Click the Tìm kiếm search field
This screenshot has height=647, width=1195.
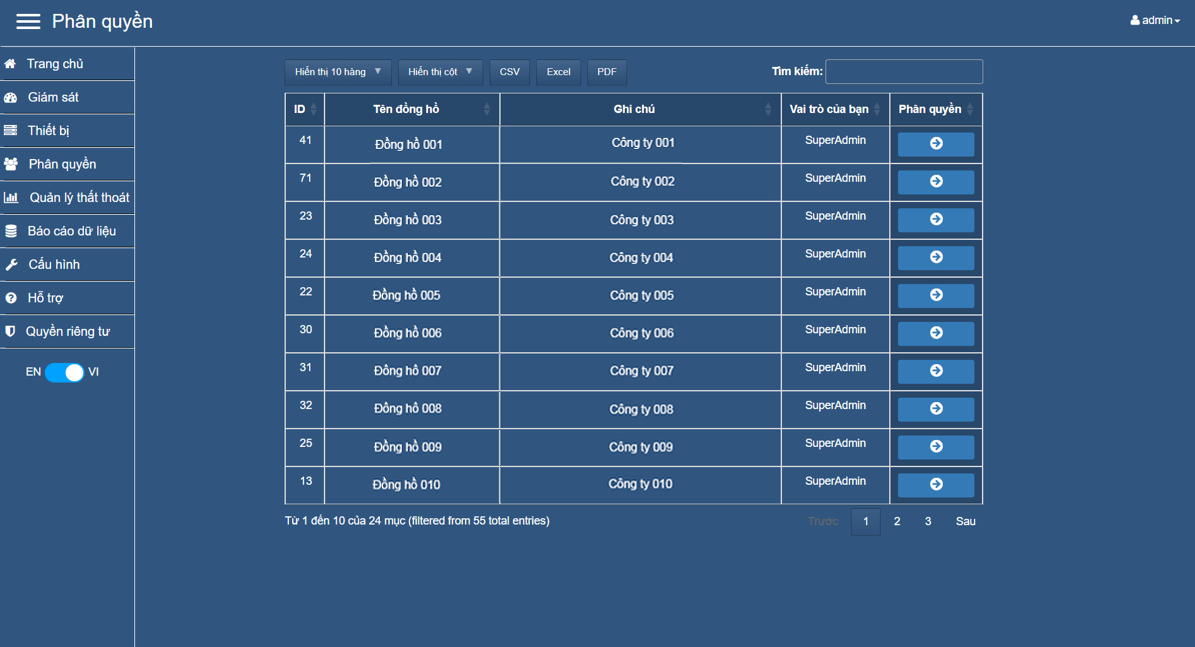click(903, 71)
